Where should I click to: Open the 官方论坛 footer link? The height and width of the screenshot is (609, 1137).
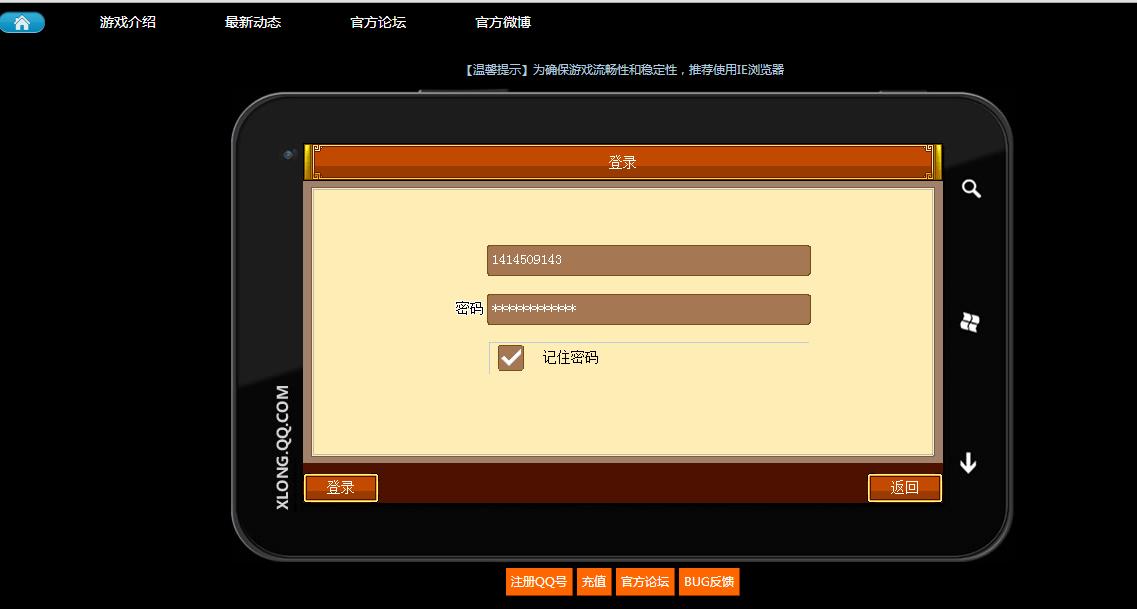(644, 581)
